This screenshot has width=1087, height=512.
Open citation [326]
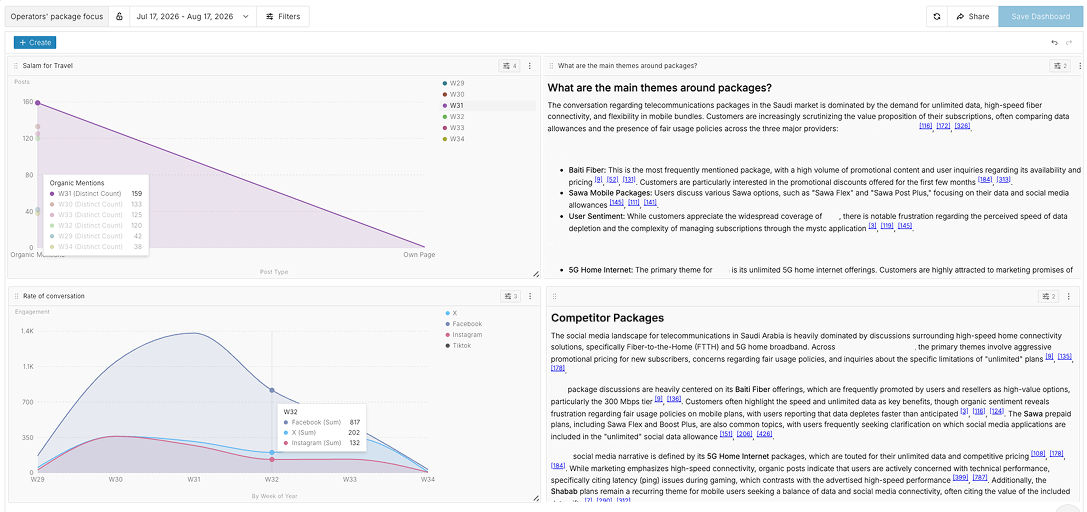[x=962, y=126]
